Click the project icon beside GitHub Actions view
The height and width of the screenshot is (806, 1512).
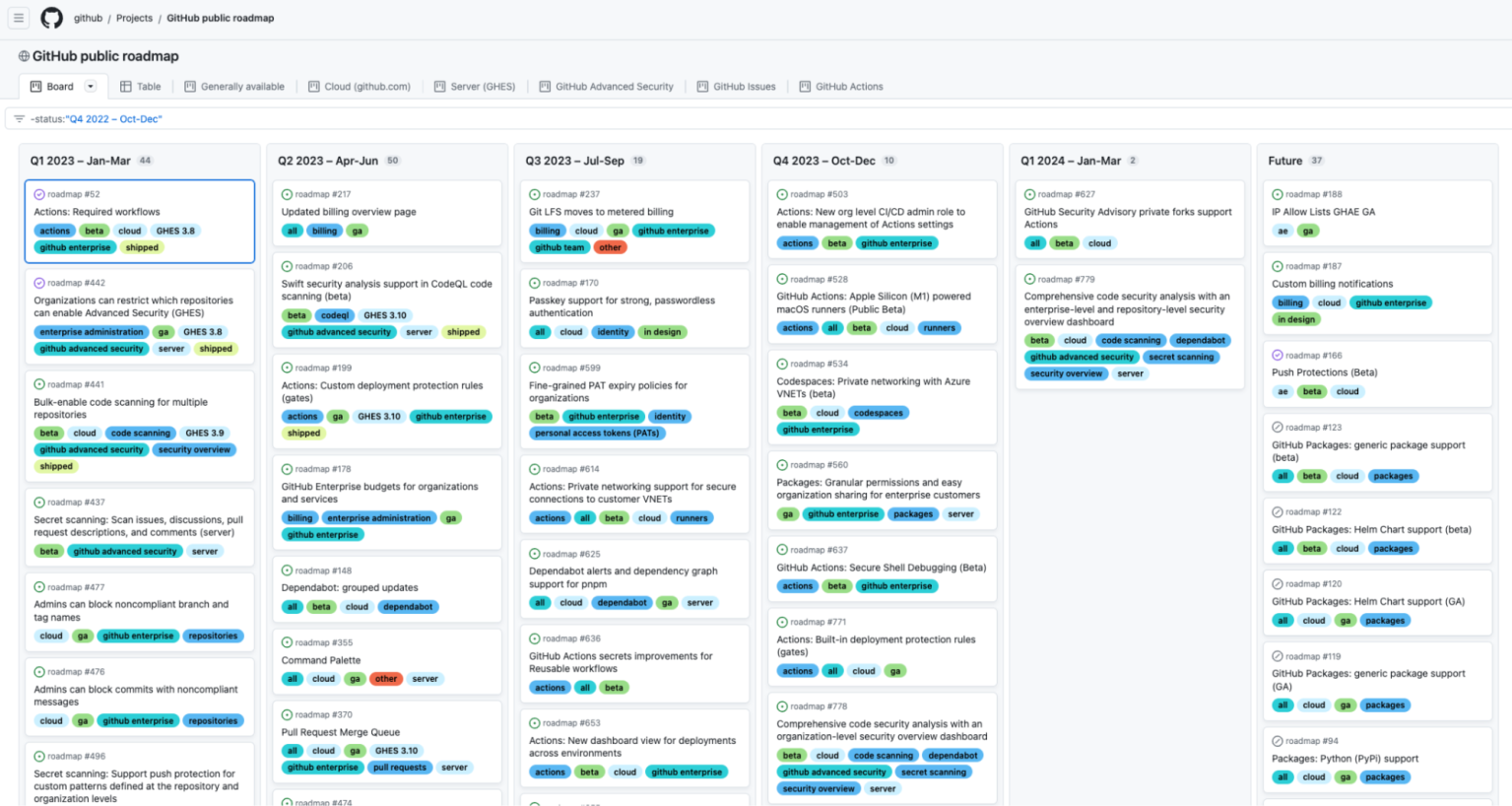tap(803, 86)
